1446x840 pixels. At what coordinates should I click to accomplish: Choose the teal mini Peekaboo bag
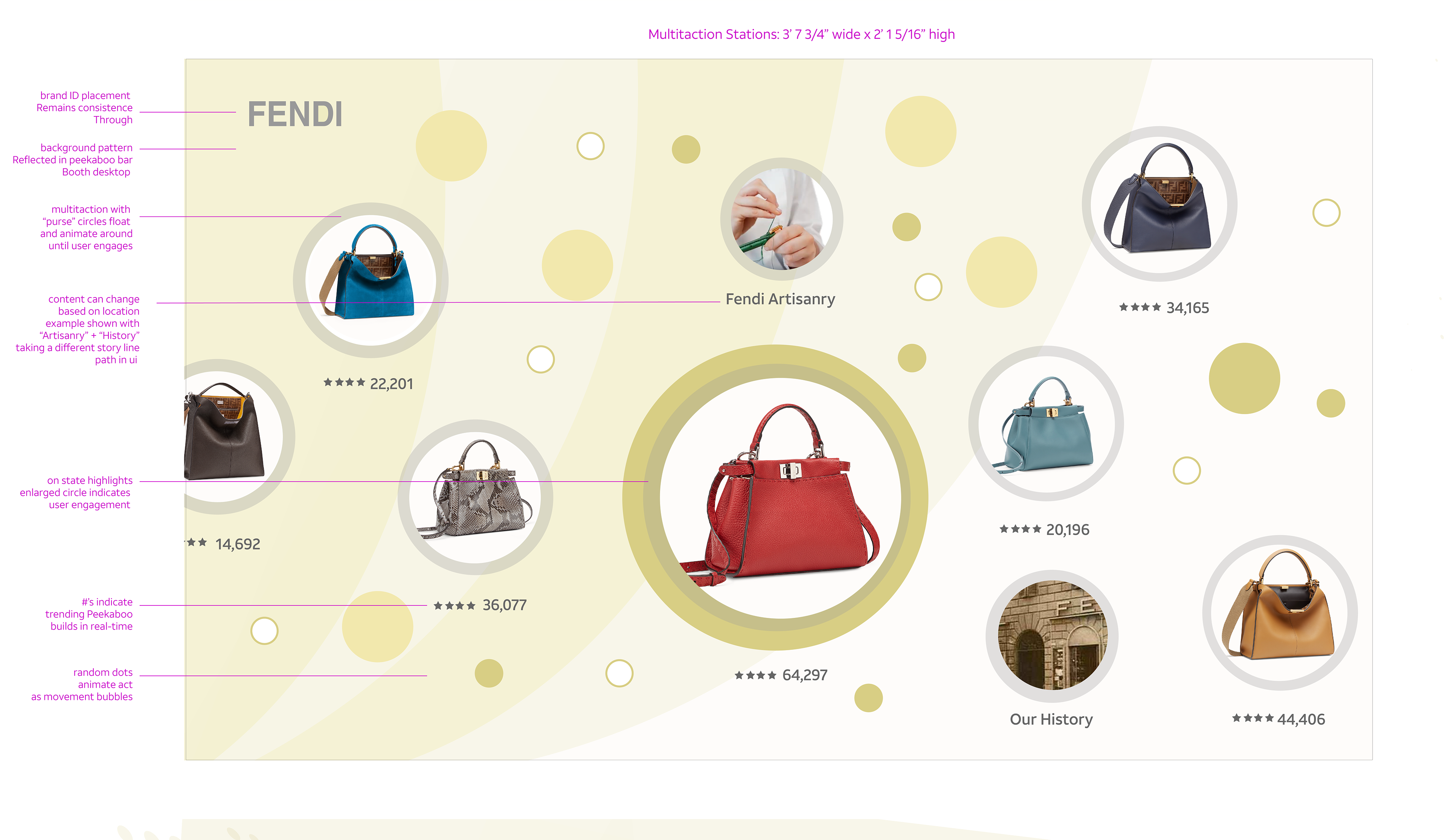pyautogui.click(x=1046, y=424)
